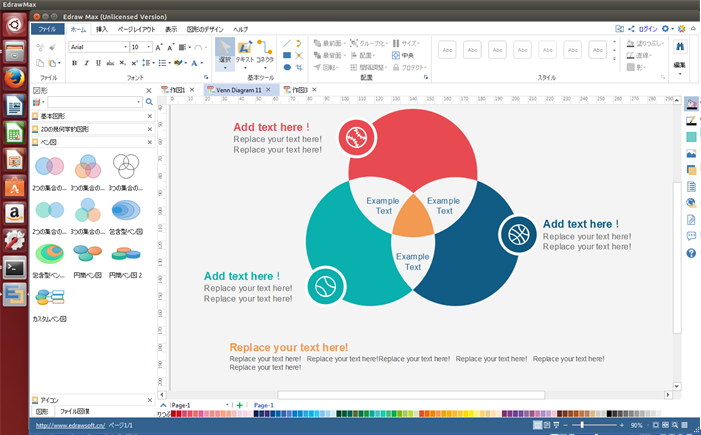This screenshot has height=435, width=701.
Task: Add a new page with the plus icon
Action: (240, 405)
